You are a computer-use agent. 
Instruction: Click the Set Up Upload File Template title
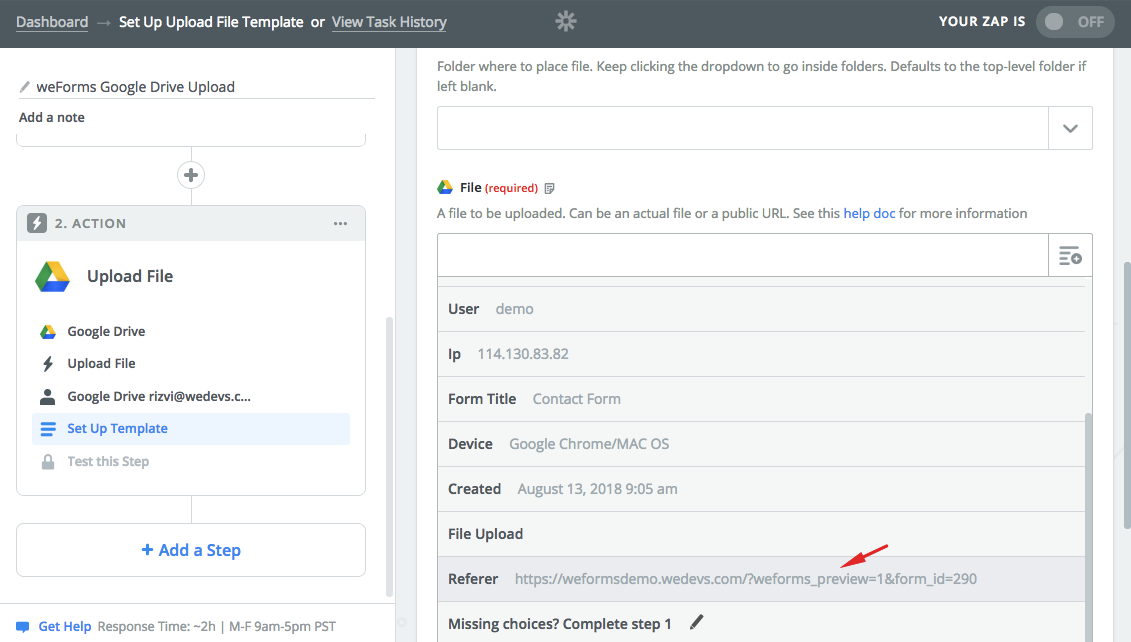coord(211,22)
